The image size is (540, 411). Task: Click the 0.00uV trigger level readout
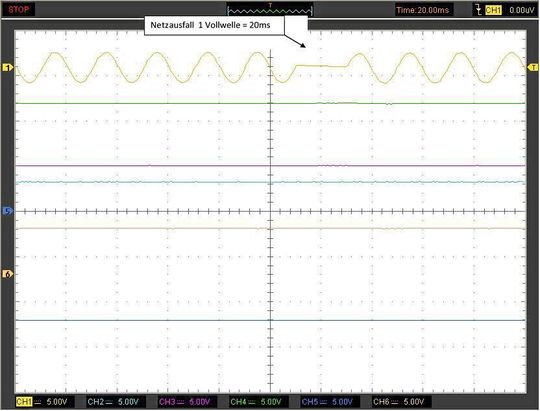tap(522, 10)
